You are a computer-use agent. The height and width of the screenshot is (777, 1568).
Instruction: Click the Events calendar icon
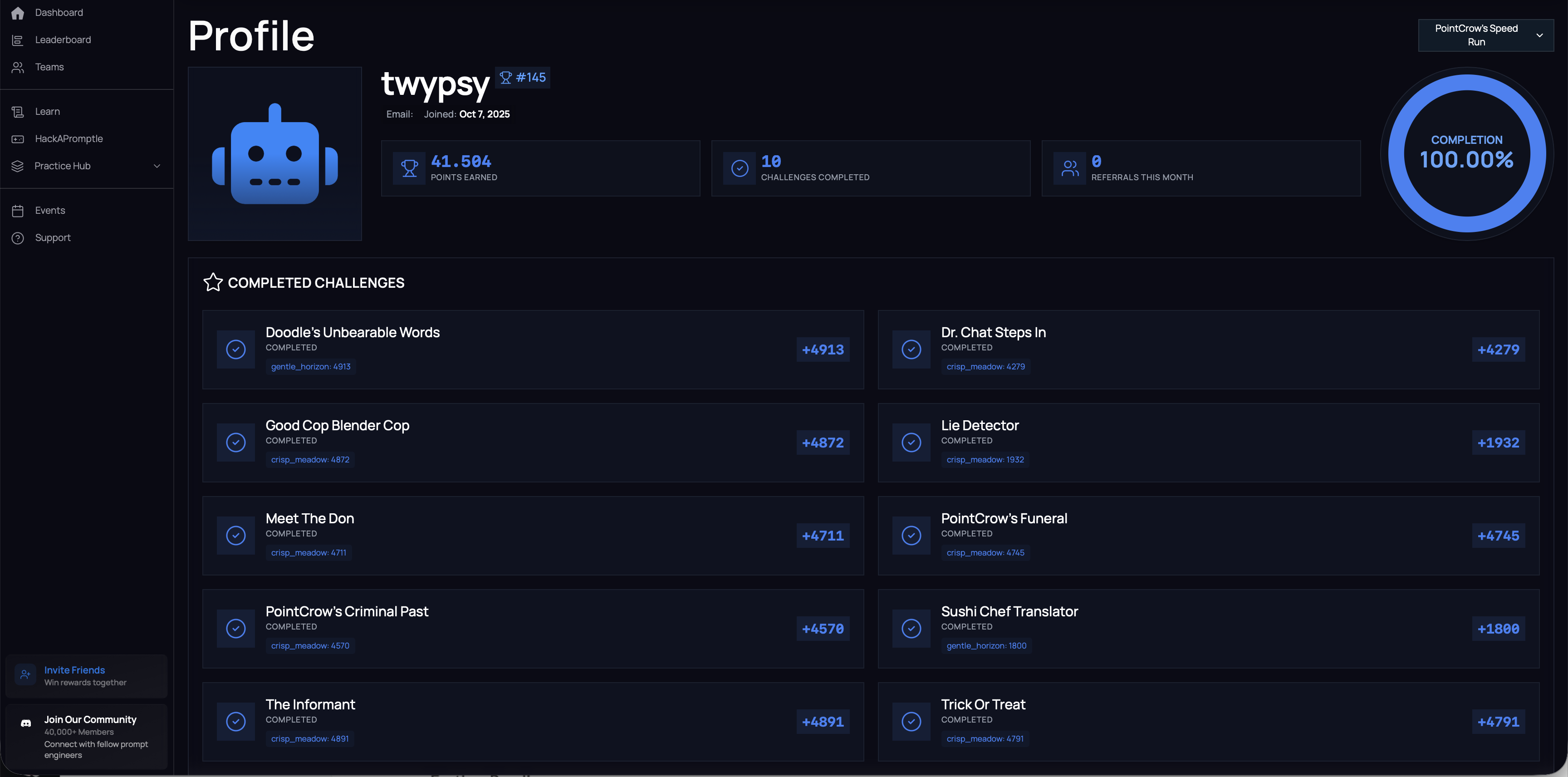(x=18, y=211)
